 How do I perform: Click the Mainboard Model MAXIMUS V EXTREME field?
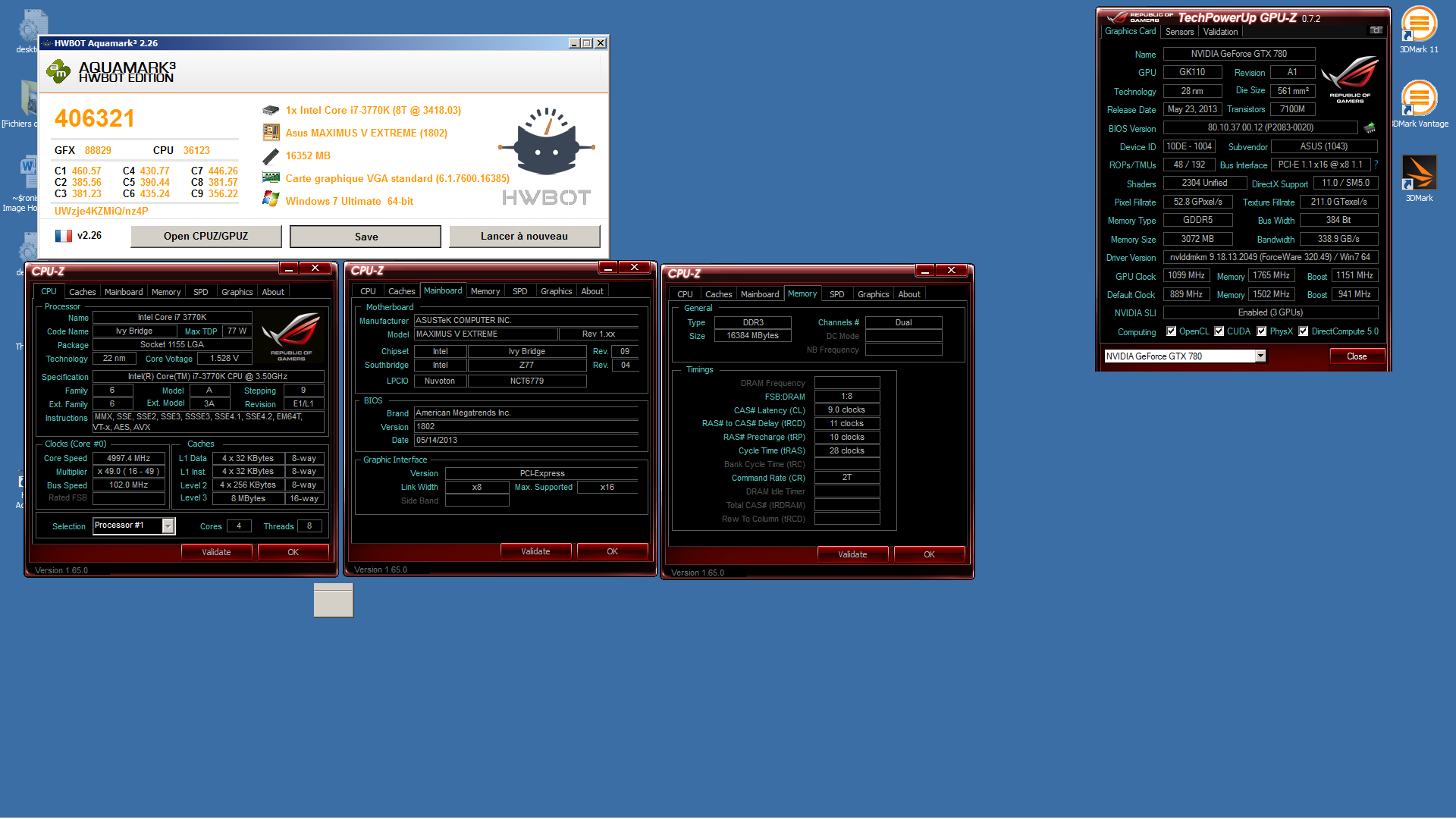485,334
